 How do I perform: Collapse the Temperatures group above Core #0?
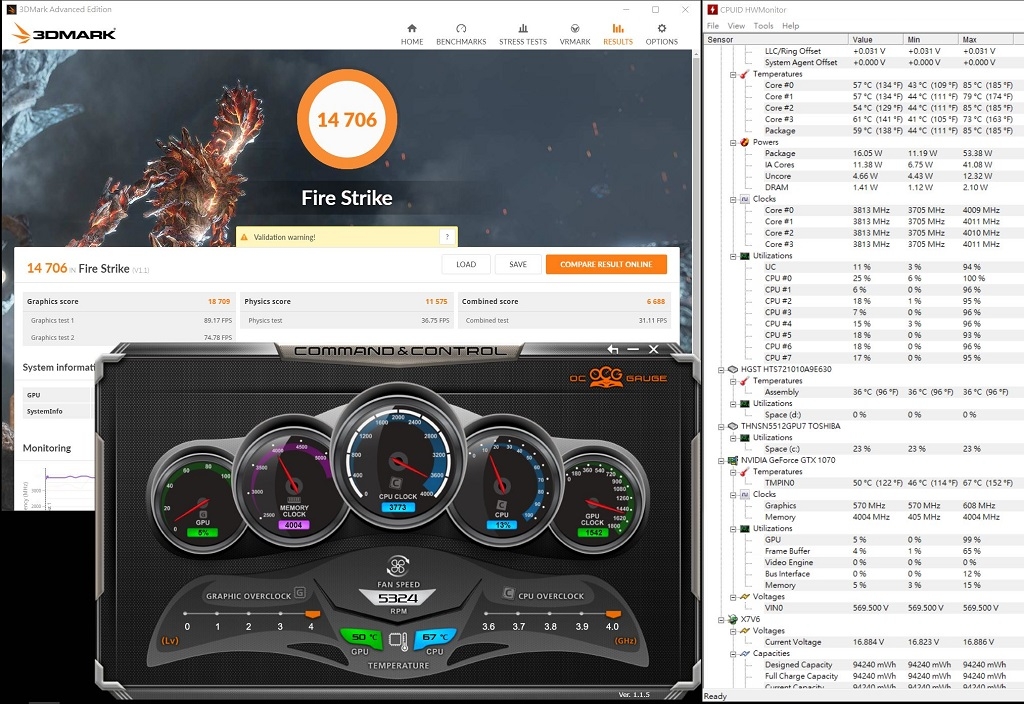(733, 74)
